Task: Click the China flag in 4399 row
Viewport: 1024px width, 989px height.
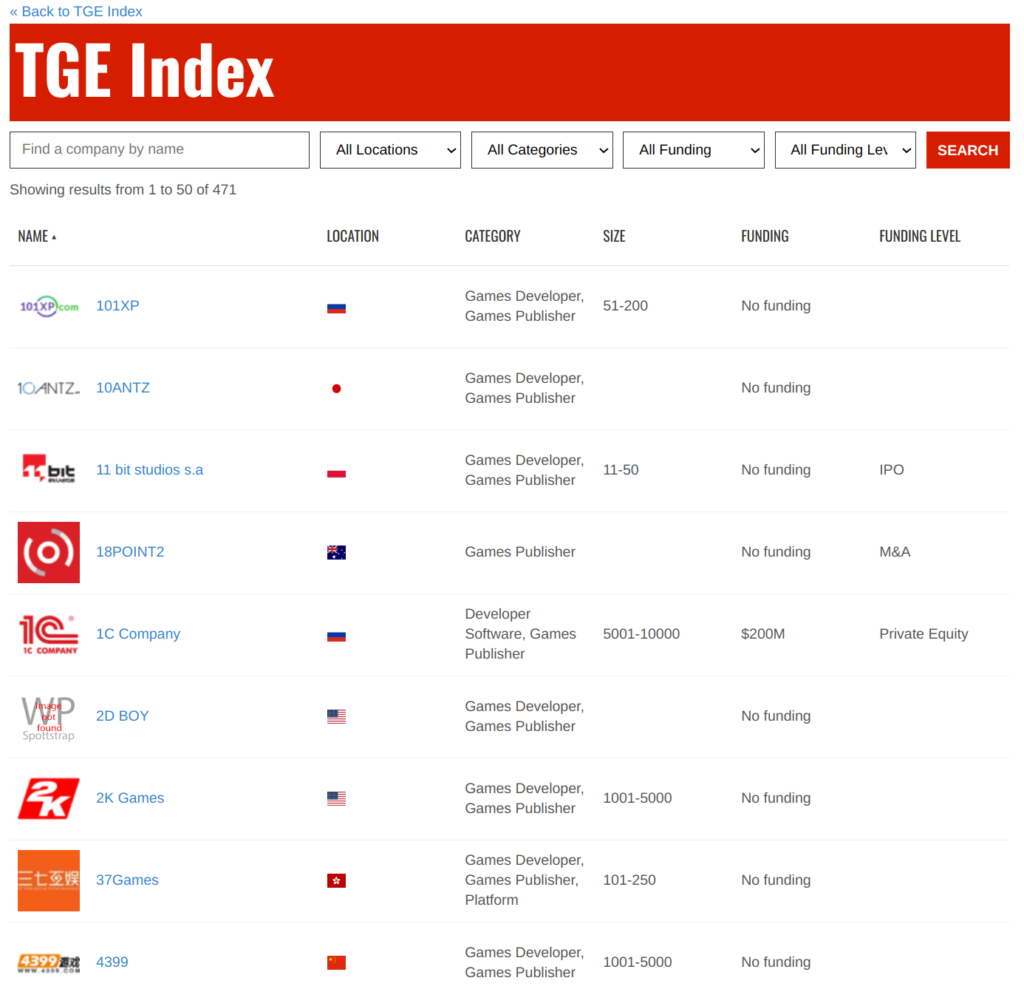Action: pyautogui.click(x=336, y=963)
